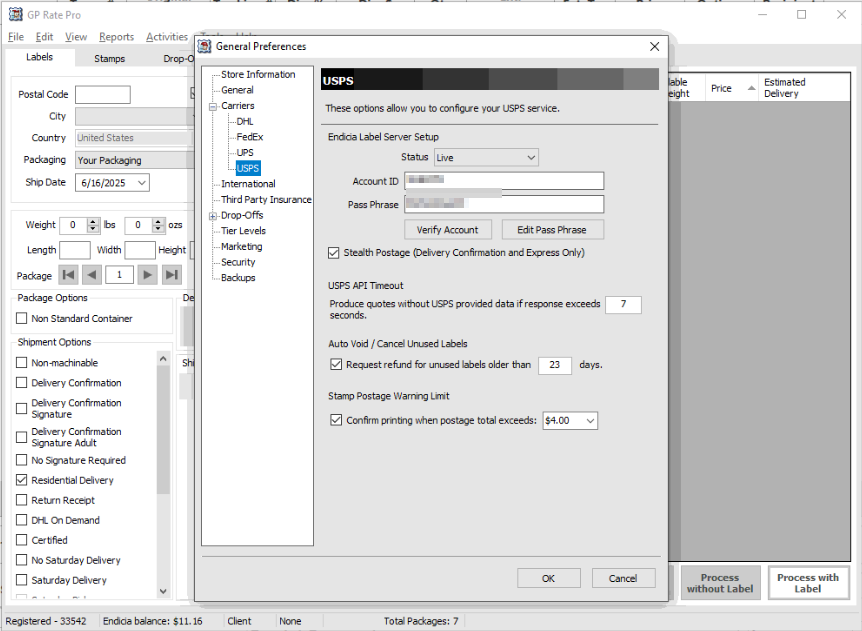Open the Activities menu
The image size is (862, 631).
point(167,37)
